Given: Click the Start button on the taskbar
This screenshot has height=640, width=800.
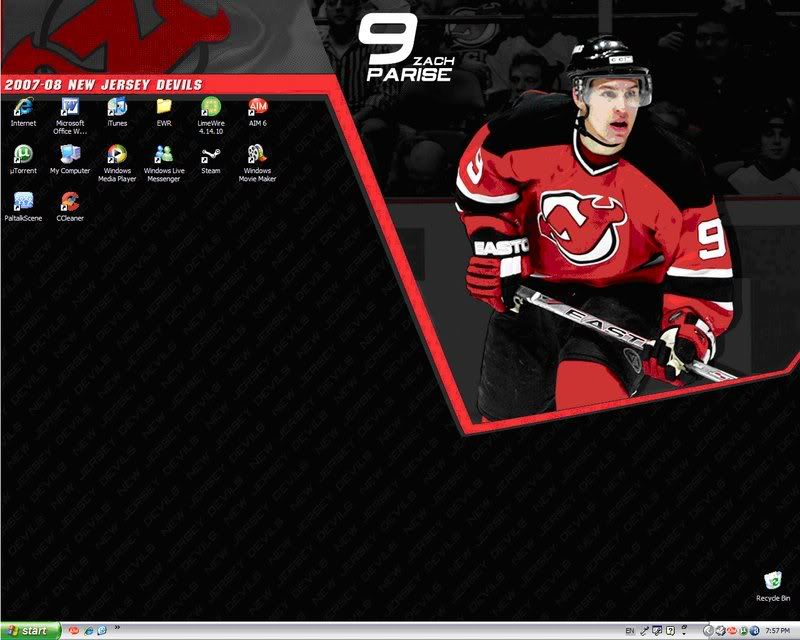Looking at the screenshot, I should click(31, 631).
